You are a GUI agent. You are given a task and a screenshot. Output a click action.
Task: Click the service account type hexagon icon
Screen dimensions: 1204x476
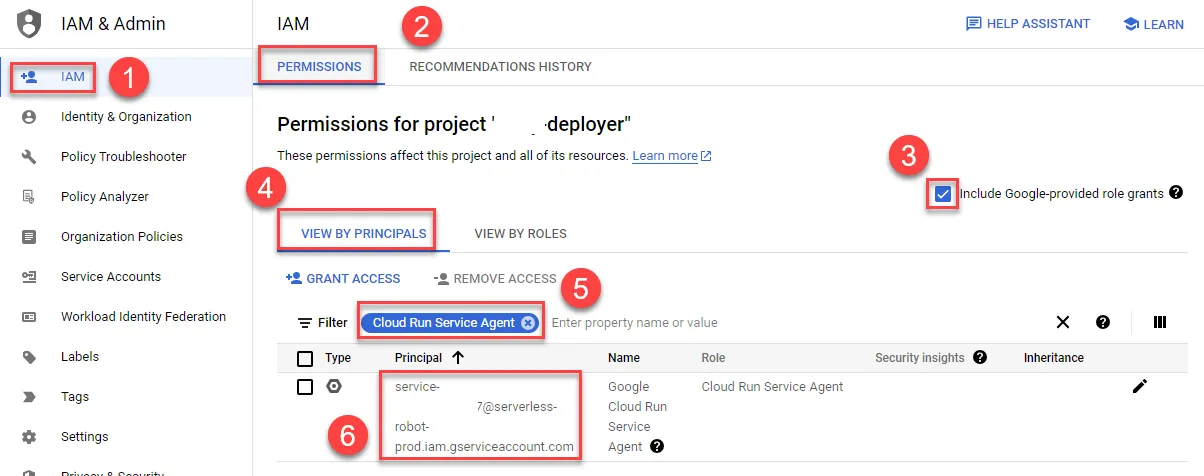click(334, 386)
